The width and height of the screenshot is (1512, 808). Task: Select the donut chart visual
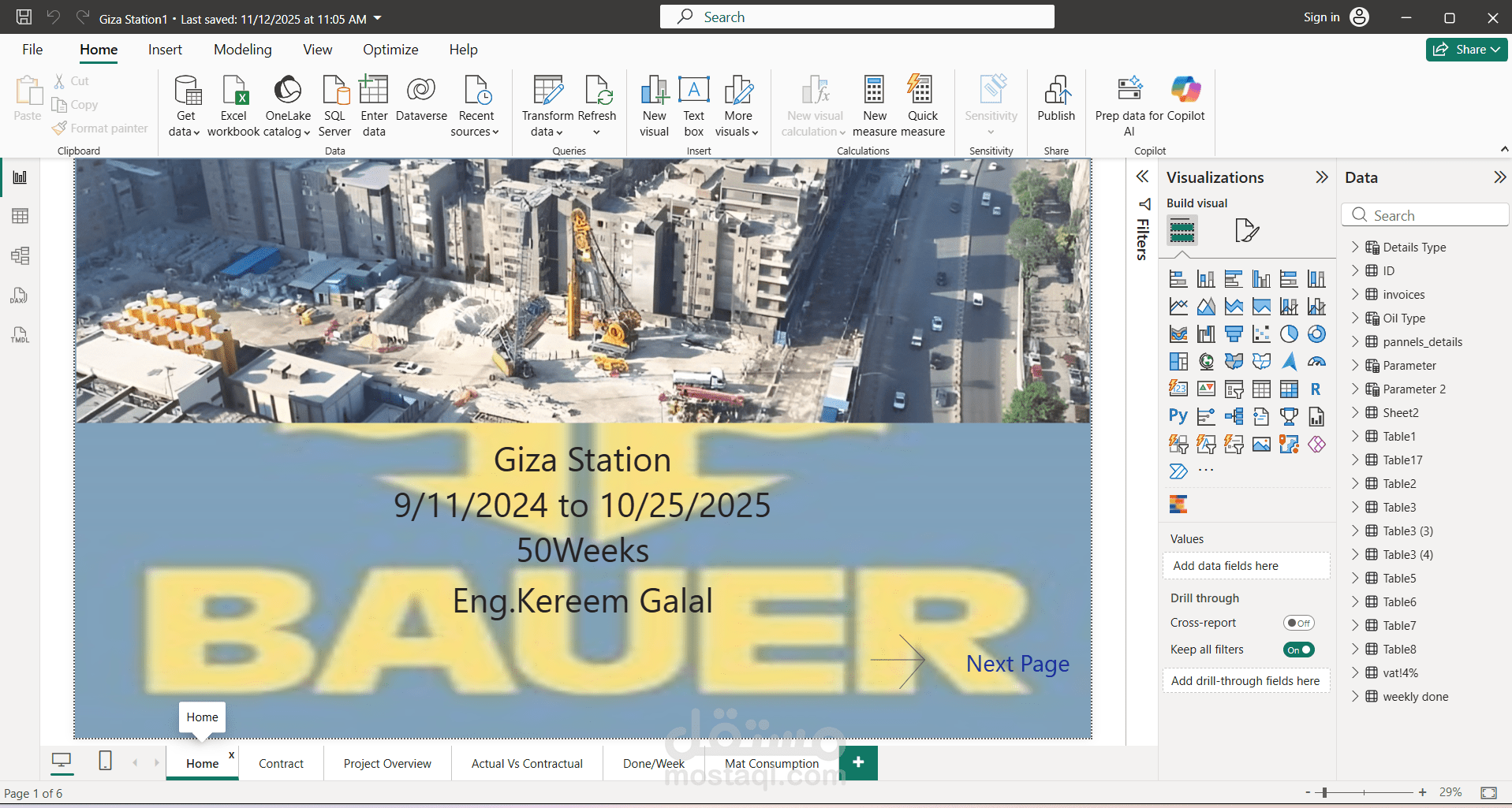click(x=1316, y=334)
